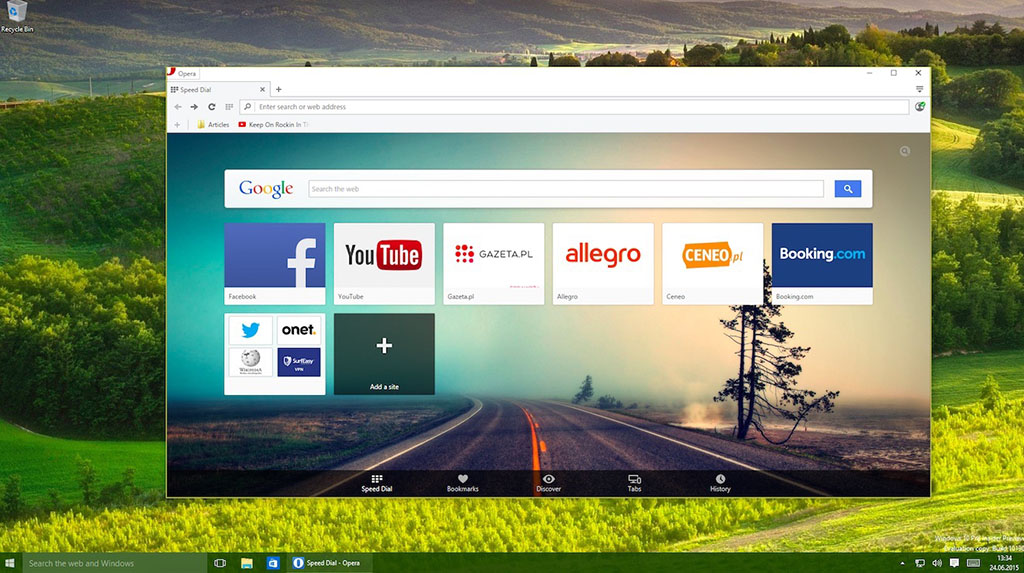
Task: Open the Facebook speed dial tile
Action: (275, 263)
